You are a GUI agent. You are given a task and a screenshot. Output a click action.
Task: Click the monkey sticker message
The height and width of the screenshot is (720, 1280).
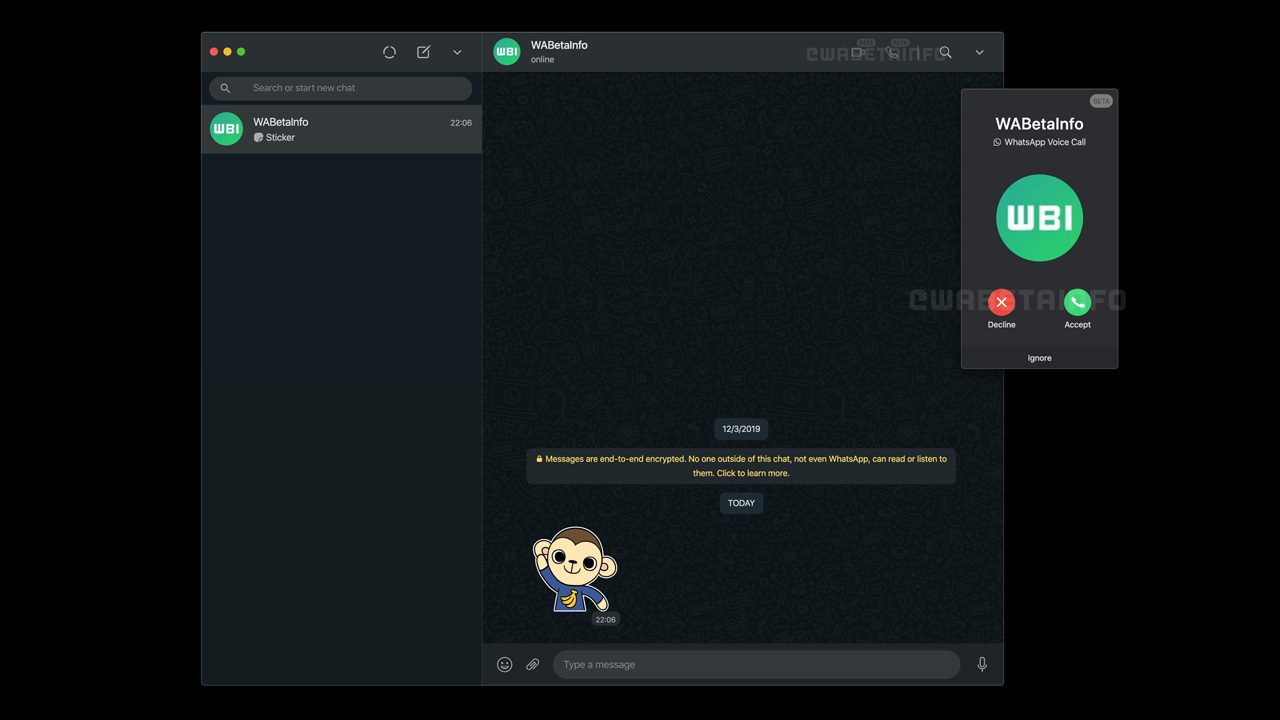click(x=573, y=570)
